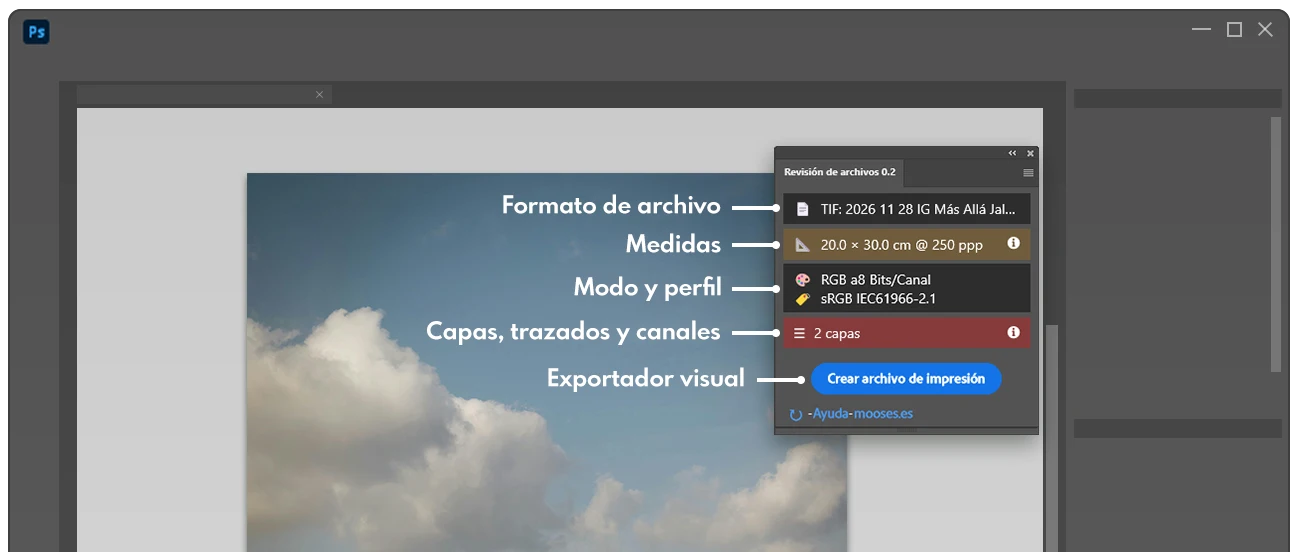Click the document canvas vertical scrollbar

[1051, 437]
